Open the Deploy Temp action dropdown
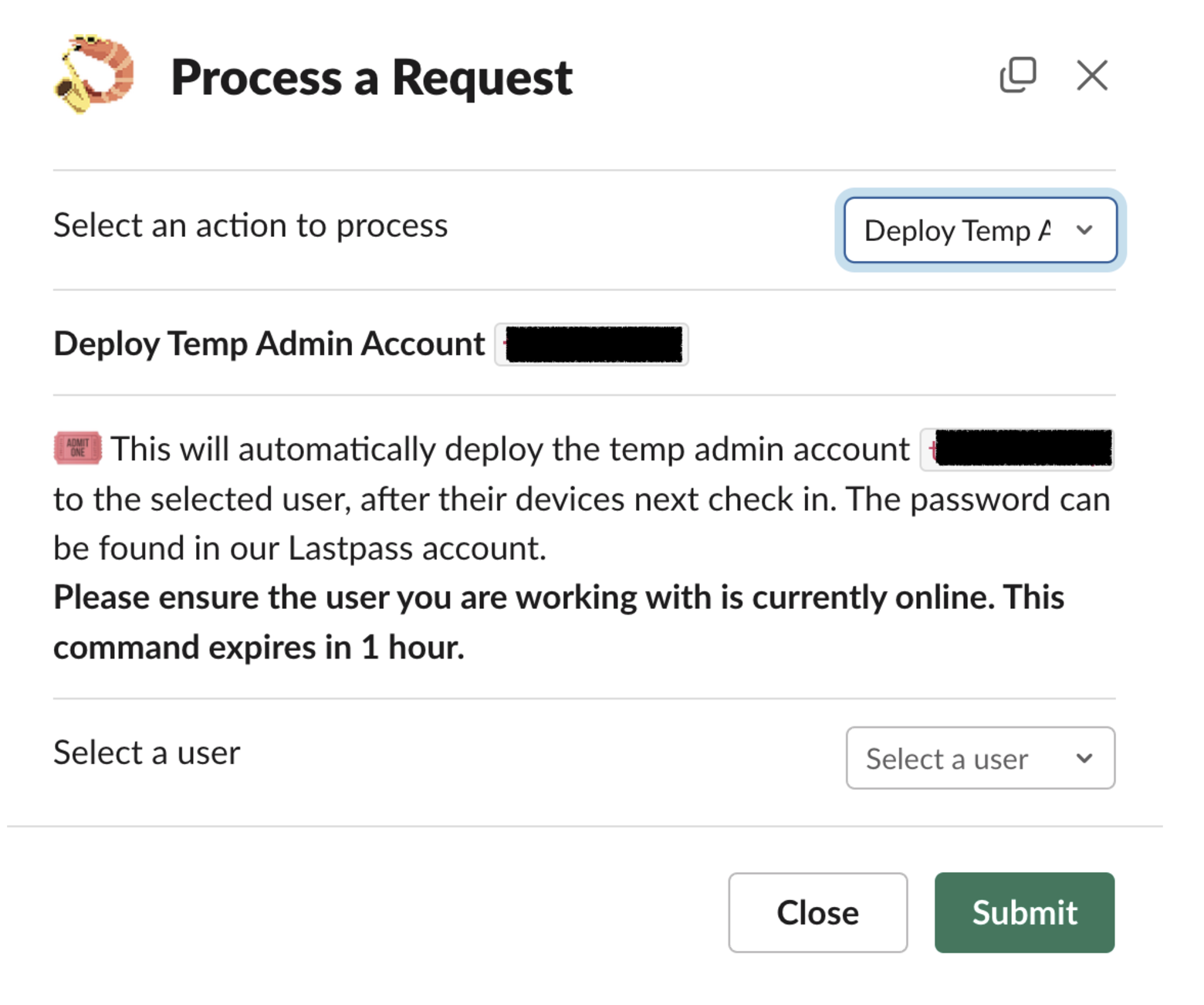Screen dimensions: 1204x1005 (959, 231)
